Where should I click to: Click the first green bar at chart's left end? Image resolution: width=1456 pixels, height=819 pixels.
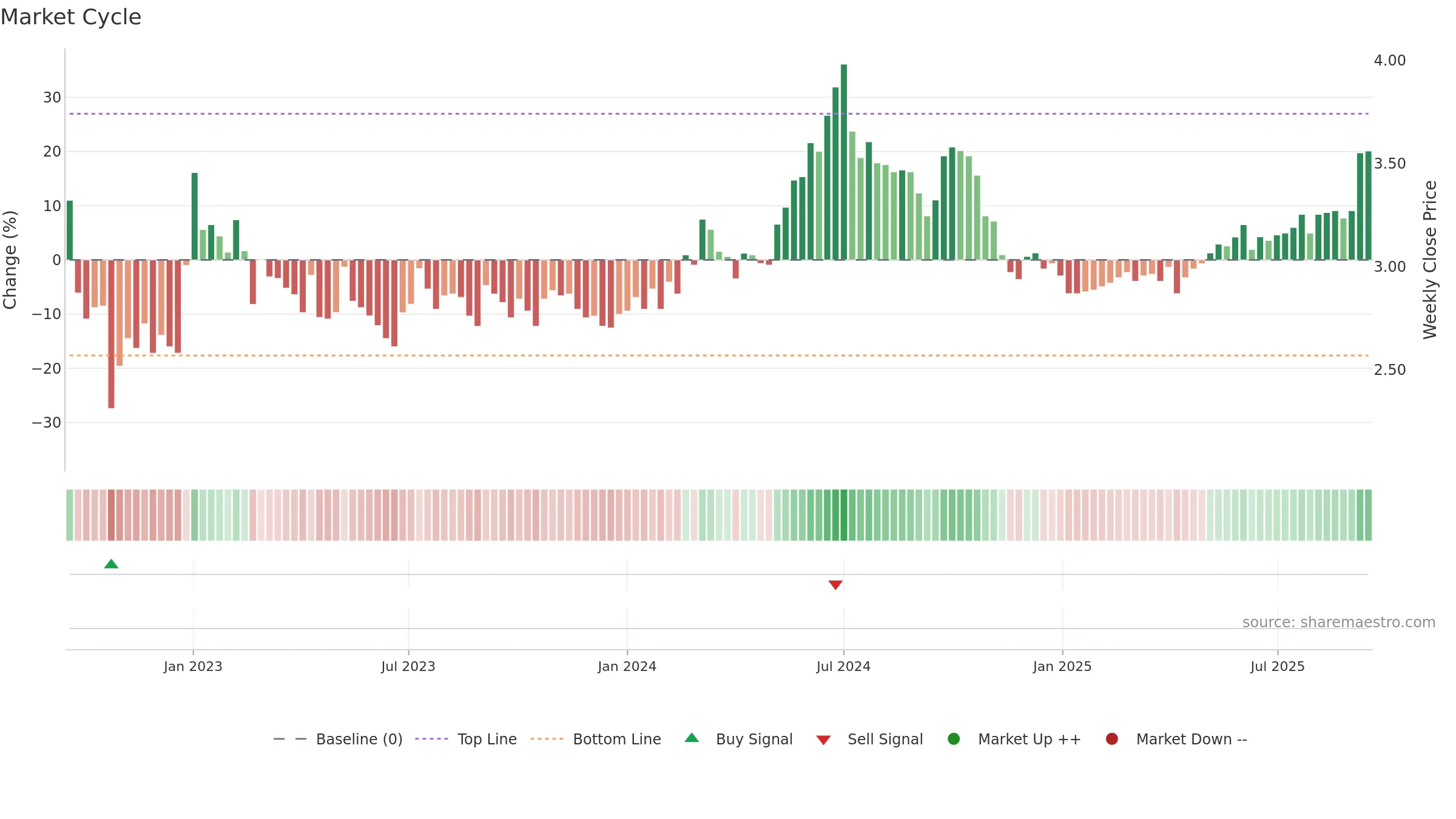[x=70, y=230]
